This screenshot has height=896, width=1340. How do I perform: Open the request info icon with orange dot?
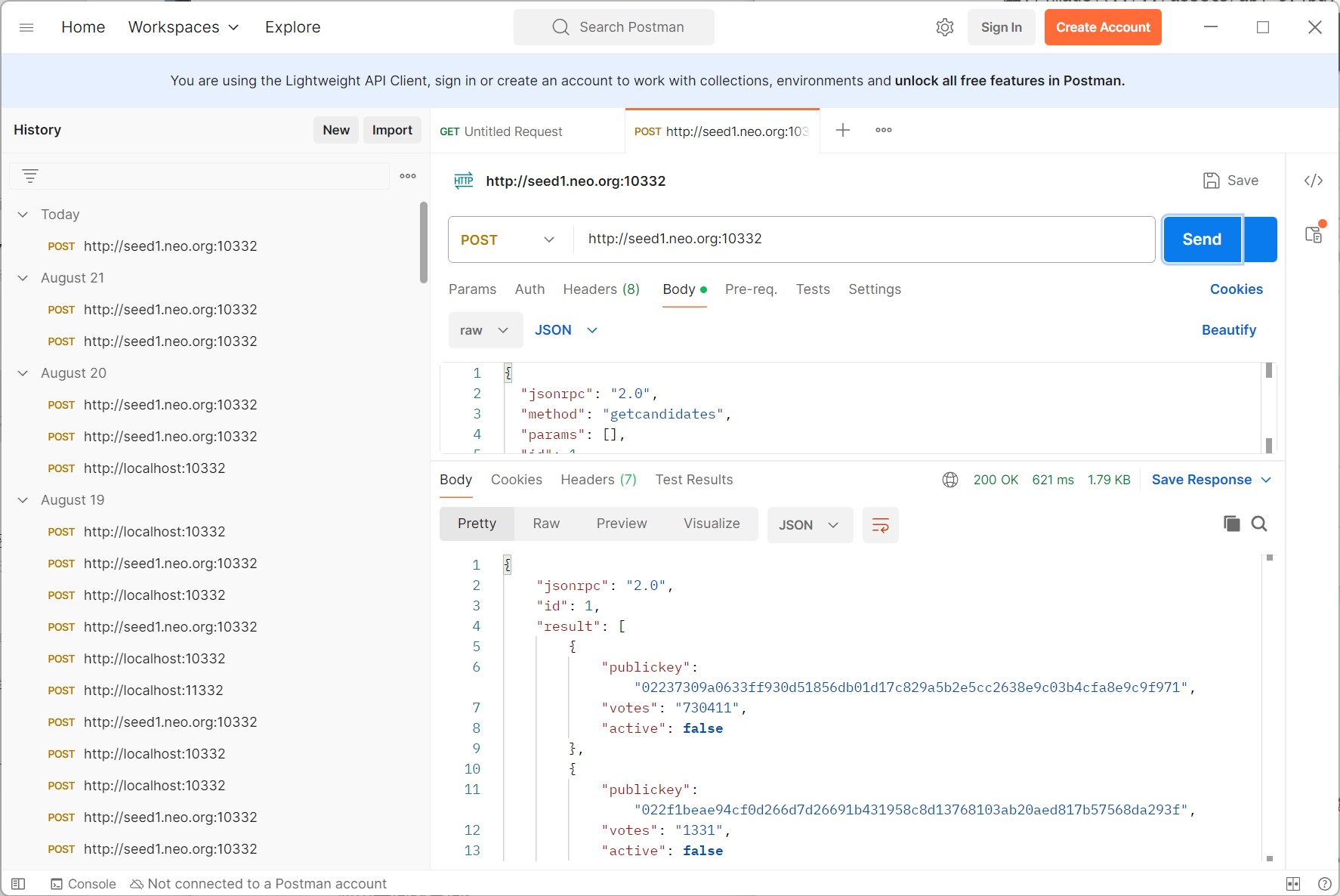coord(1314,233)
